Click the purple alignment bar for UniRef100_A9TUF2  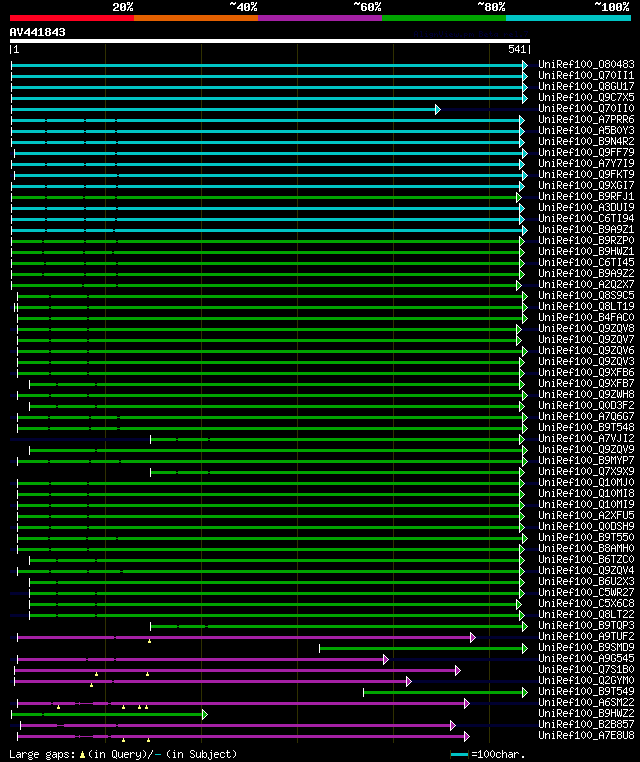click(x=246, y=637)
